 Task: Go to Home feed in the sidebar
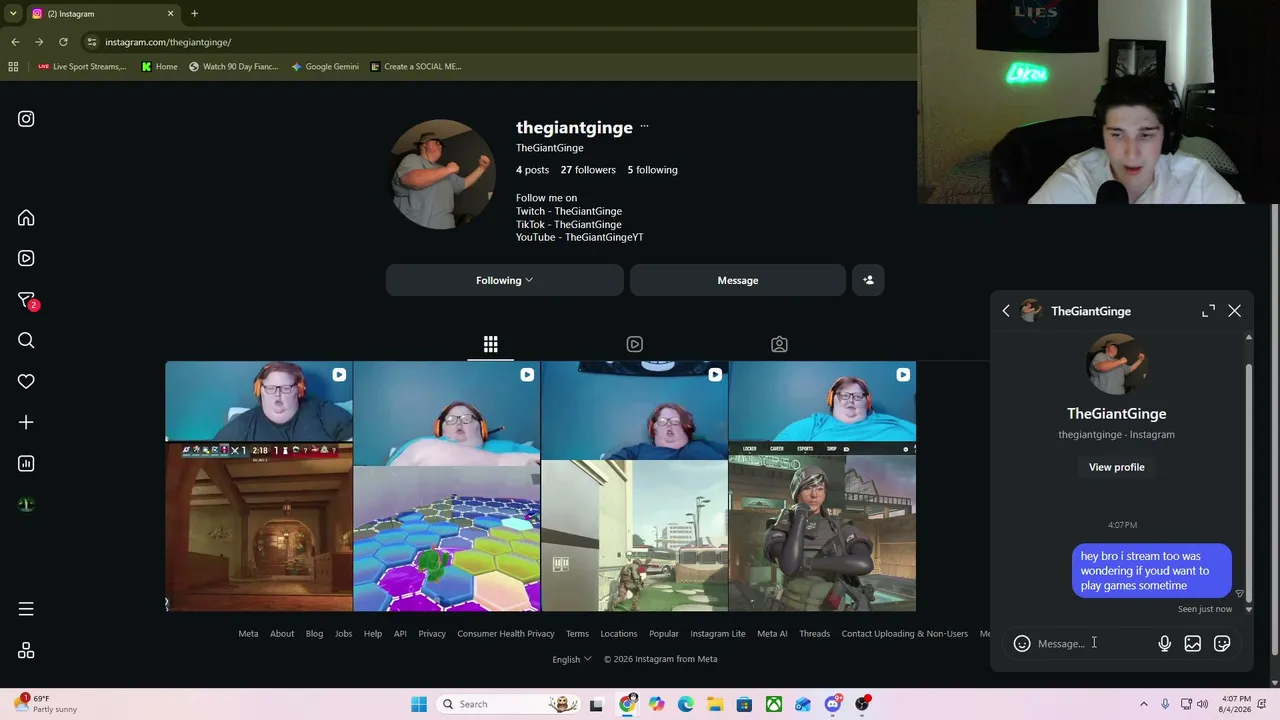coord(26,218)
